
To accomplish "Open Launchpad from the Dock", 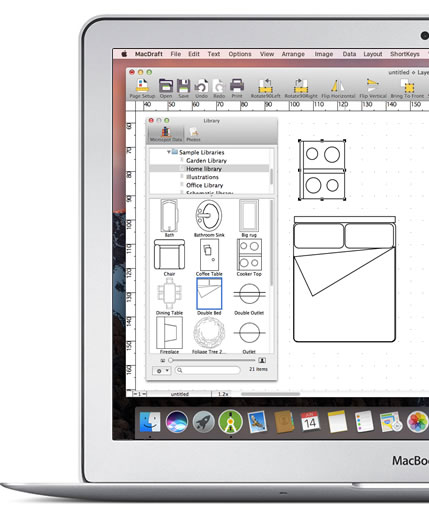I will point(203,421).
